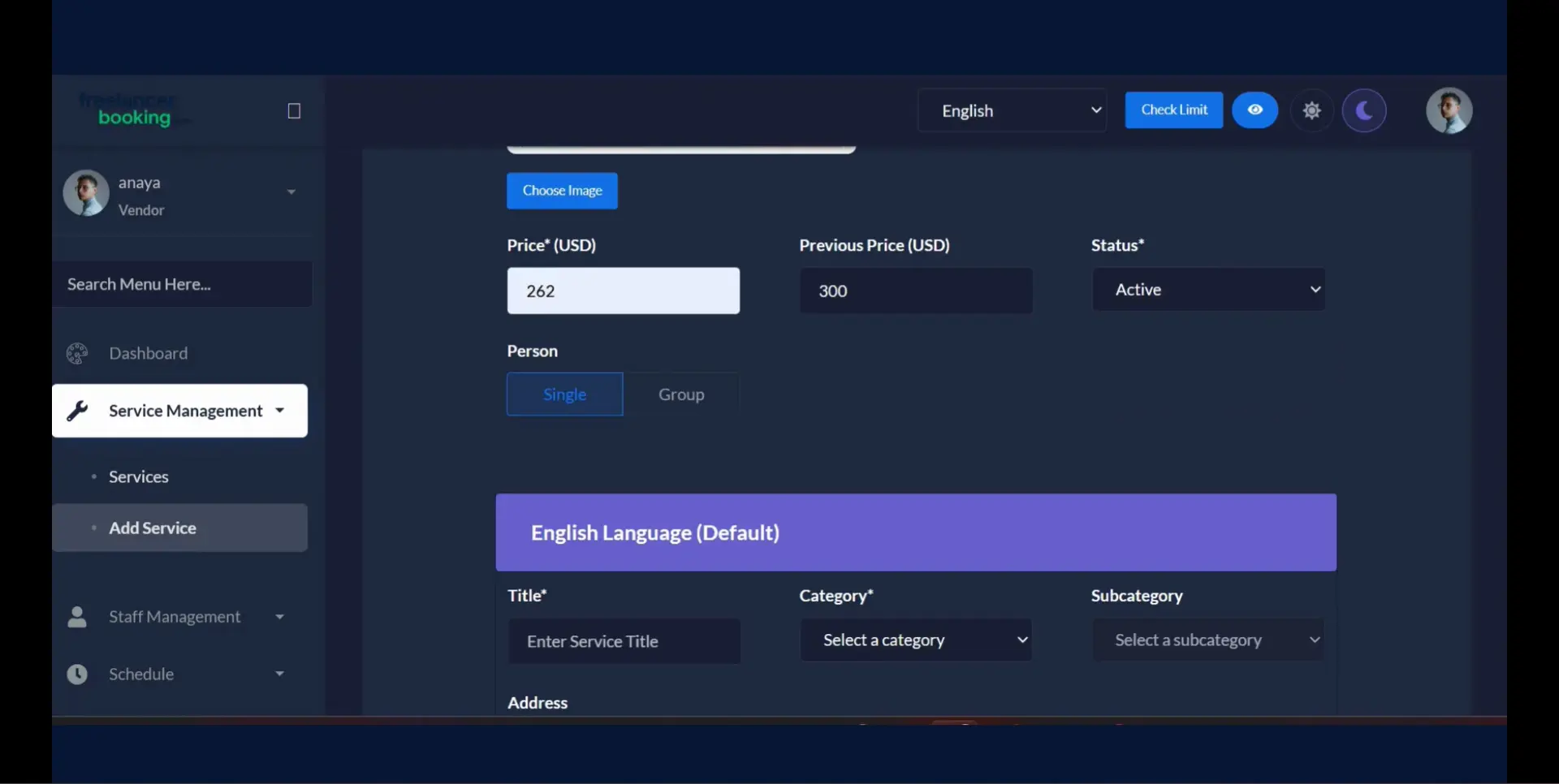Click the Schedule clock icon
Screen dimensions: 1559x784
coord(77,674)
